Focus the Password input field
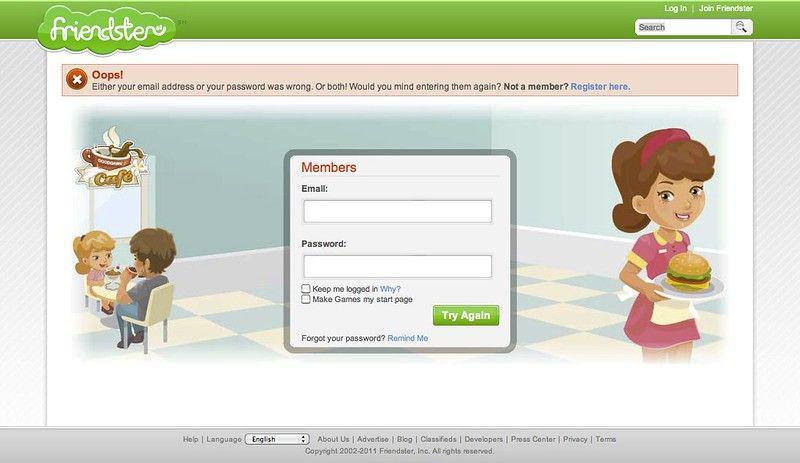Image resolution: width=800 pixels, height=463 pixels. pyautogui.click(x=397, y=266)
